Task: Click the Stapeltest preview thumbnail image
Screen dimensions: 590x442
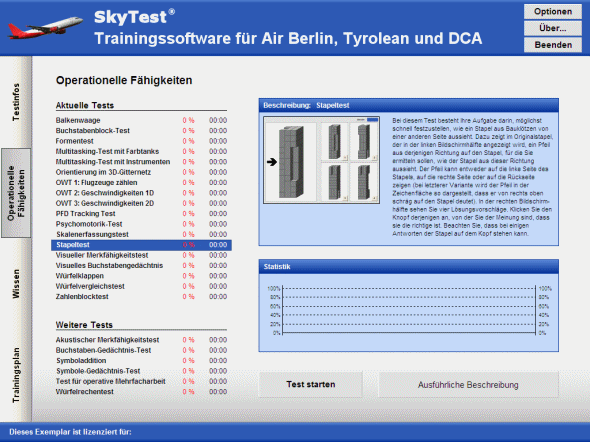Action: 321,160
